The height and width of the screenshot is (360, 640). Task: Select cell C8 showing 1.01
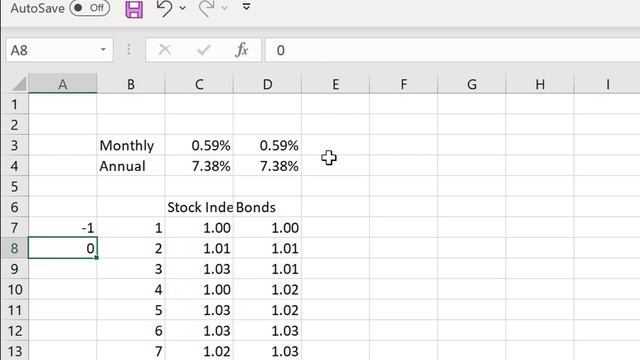[199, 248]
